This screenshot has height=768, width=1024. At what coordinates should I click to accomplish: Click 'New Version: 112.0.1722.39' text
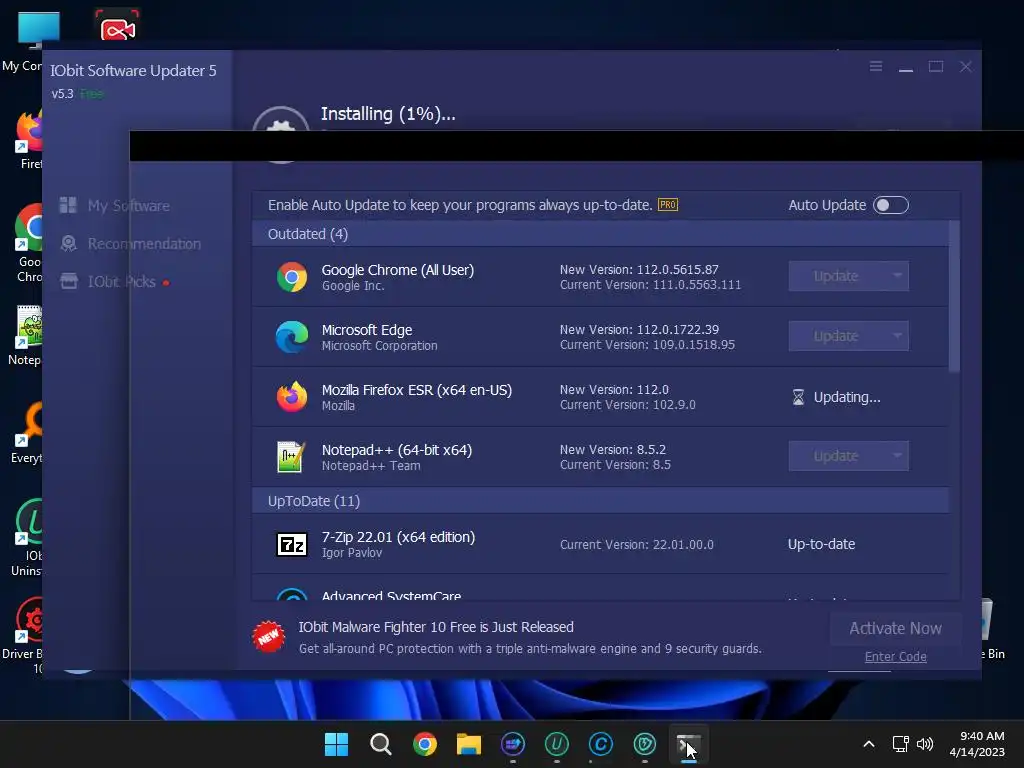(x=639, y=329)
